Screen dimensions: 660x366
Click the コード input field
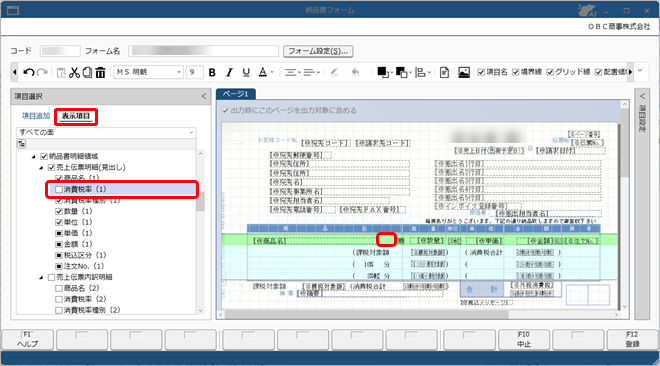60,51
